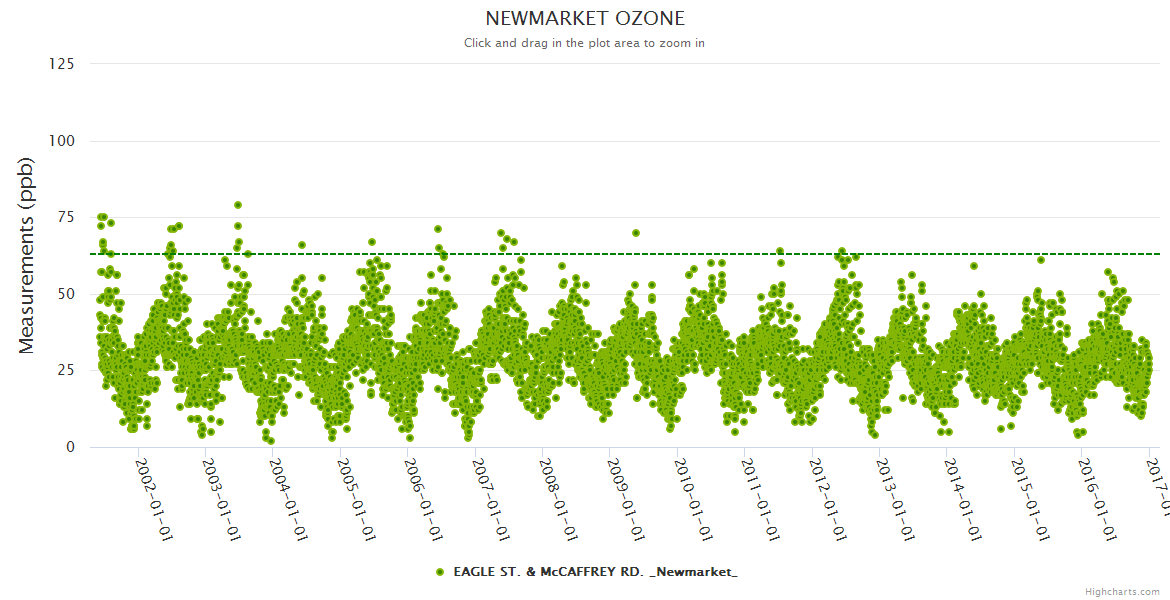Click the 50 y-axis tick label

[x=65, y=294]
